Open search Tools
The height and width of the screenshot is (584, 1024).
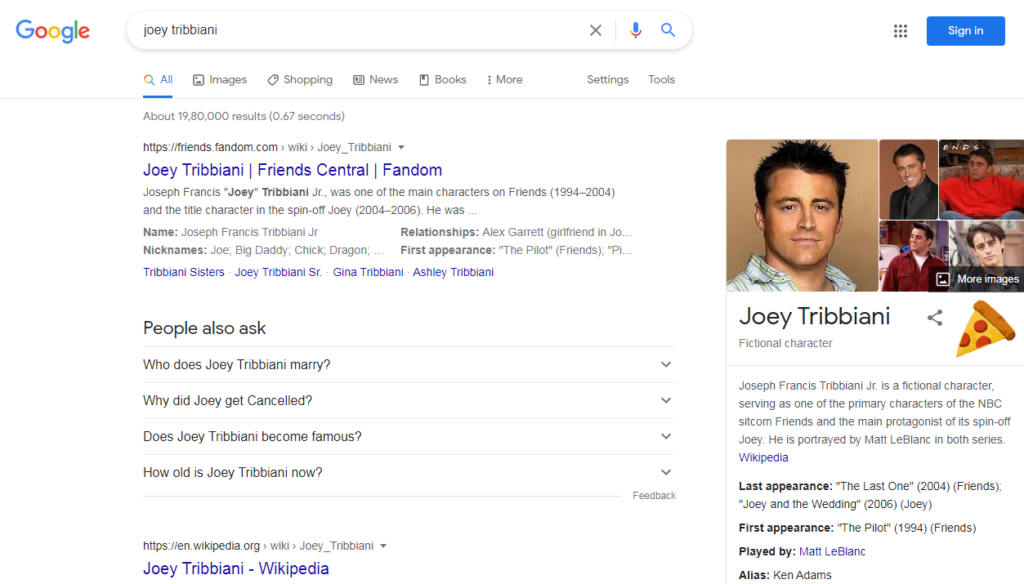pos(662,80)
